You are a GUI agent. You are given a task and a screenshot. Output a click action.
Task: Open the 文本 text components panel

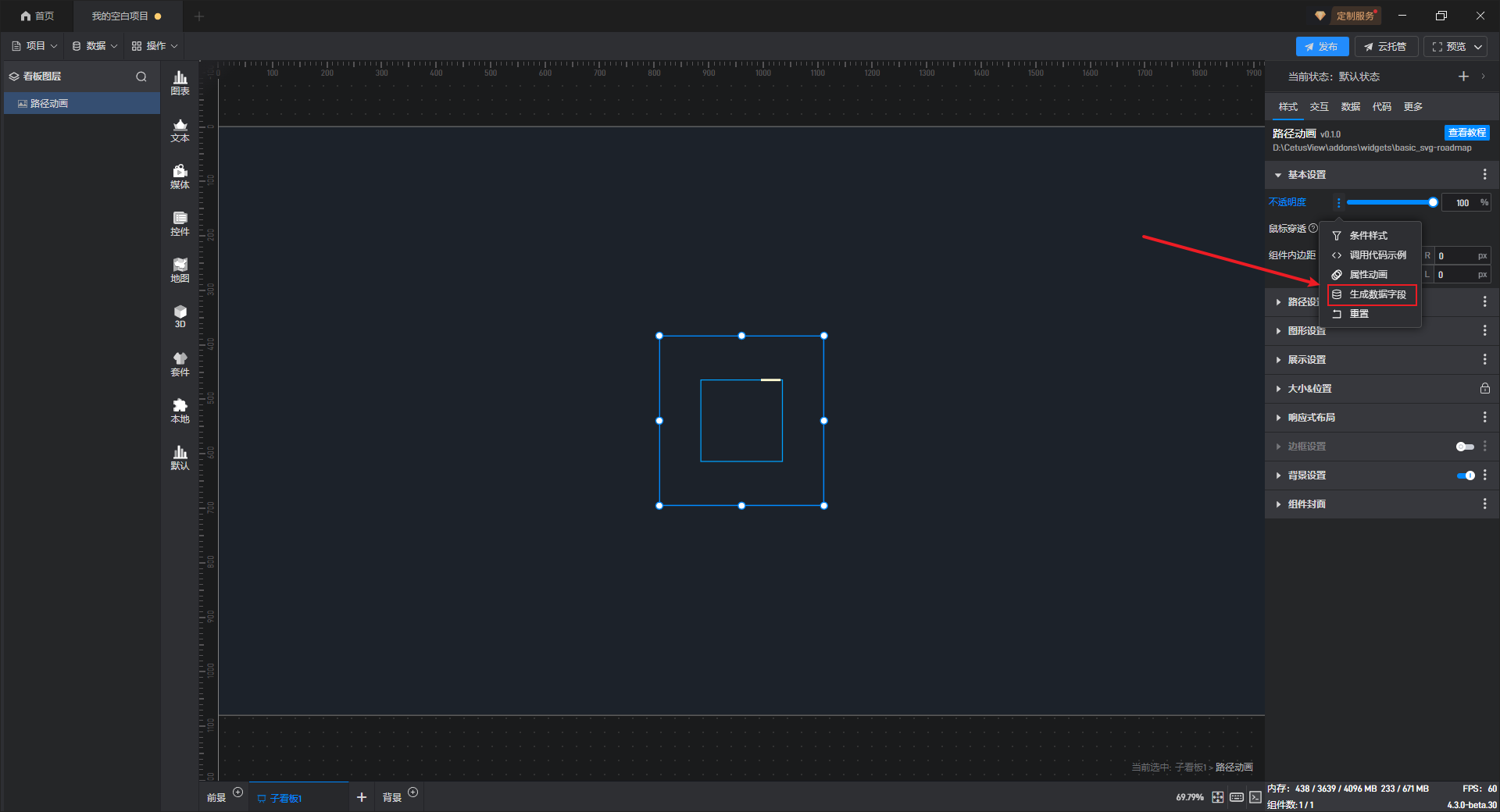point(180,130)
